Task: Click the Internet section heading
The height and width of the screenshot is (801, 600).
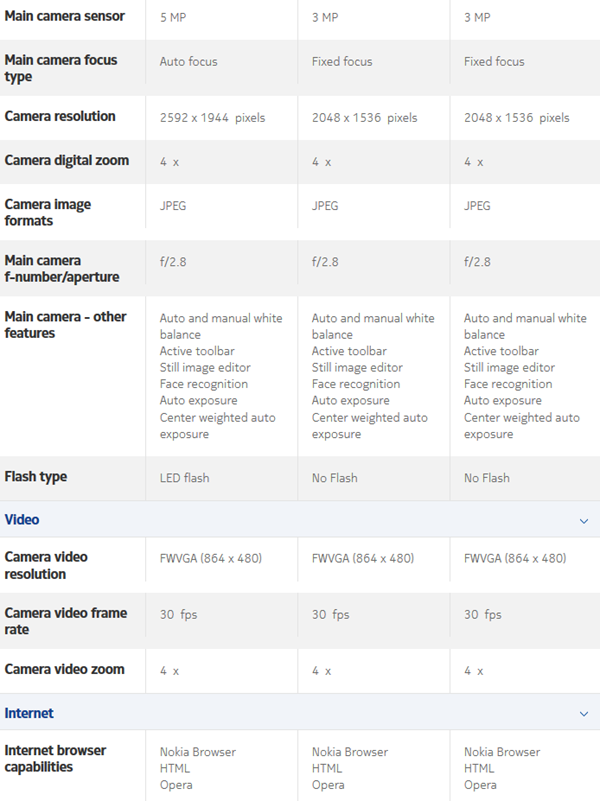Action: pyautogui.click(x=29, y=713)
